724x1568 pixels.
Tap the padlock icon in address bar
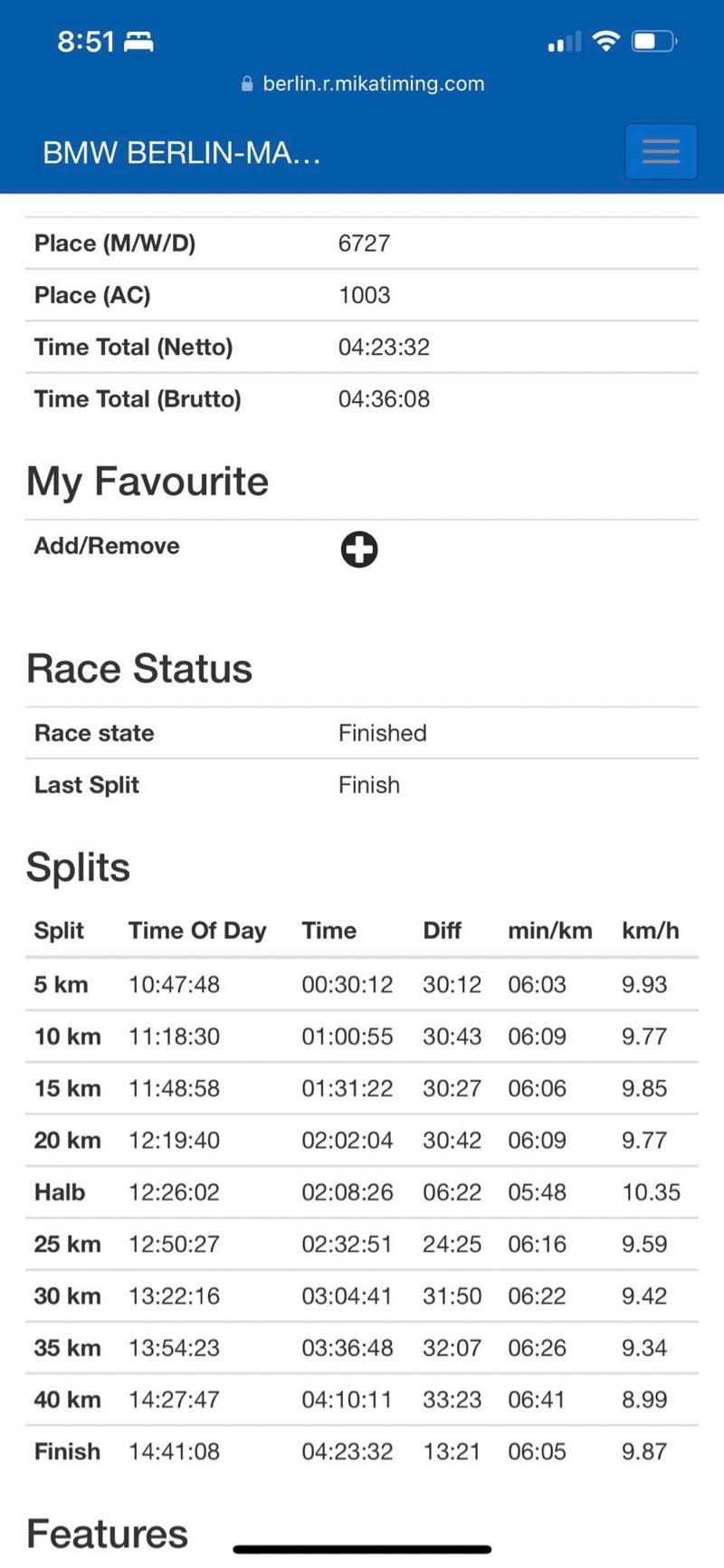click(247, 84)
